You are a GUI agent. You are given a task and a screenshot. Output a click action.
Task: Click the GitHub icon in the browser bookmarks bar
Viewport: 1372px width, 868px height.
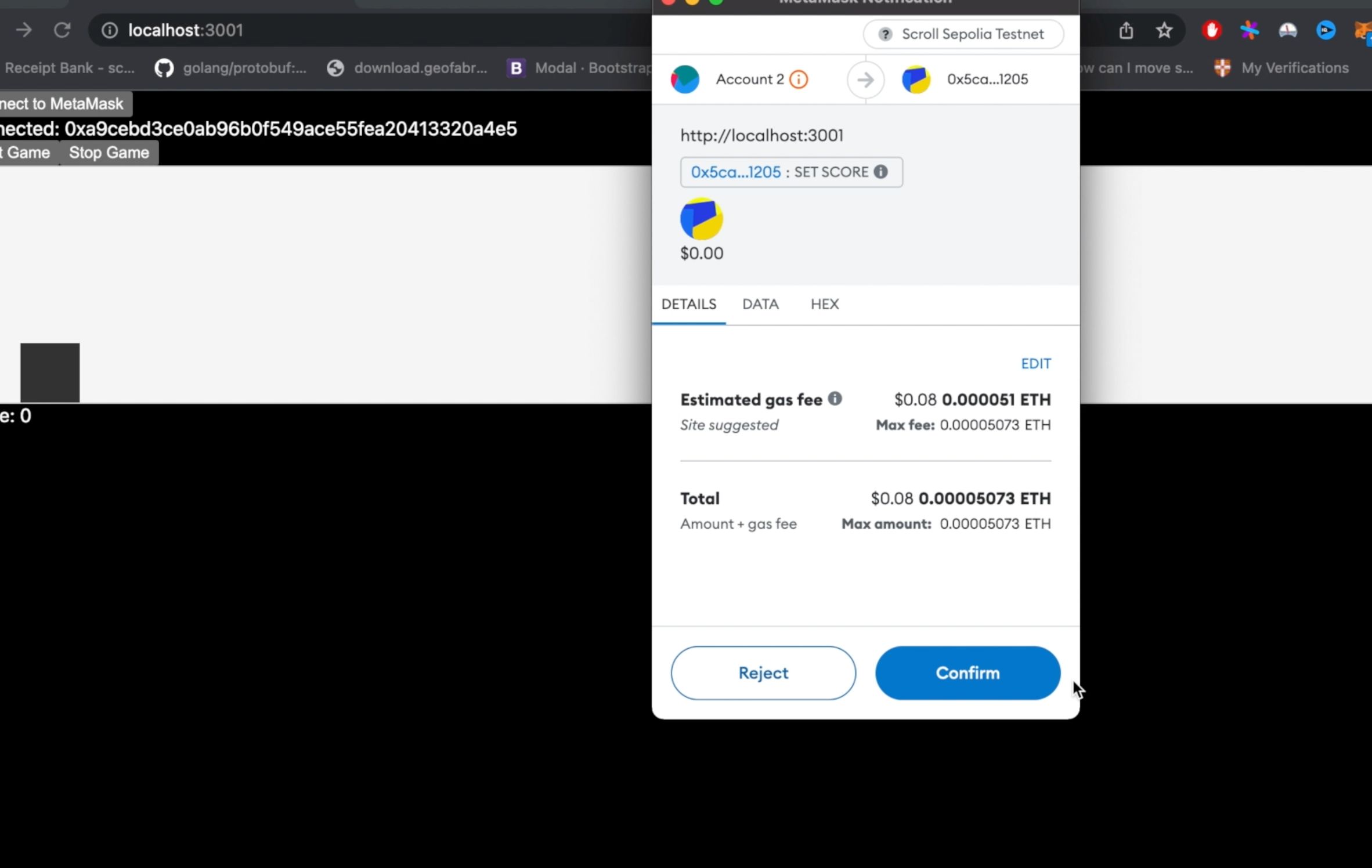(x=164, y=67)
